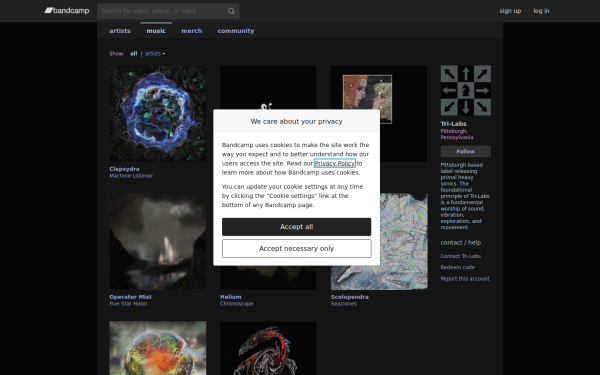600x375 pixels.
Task: Open the Operator Mist title link
Action: coord(130,297)
